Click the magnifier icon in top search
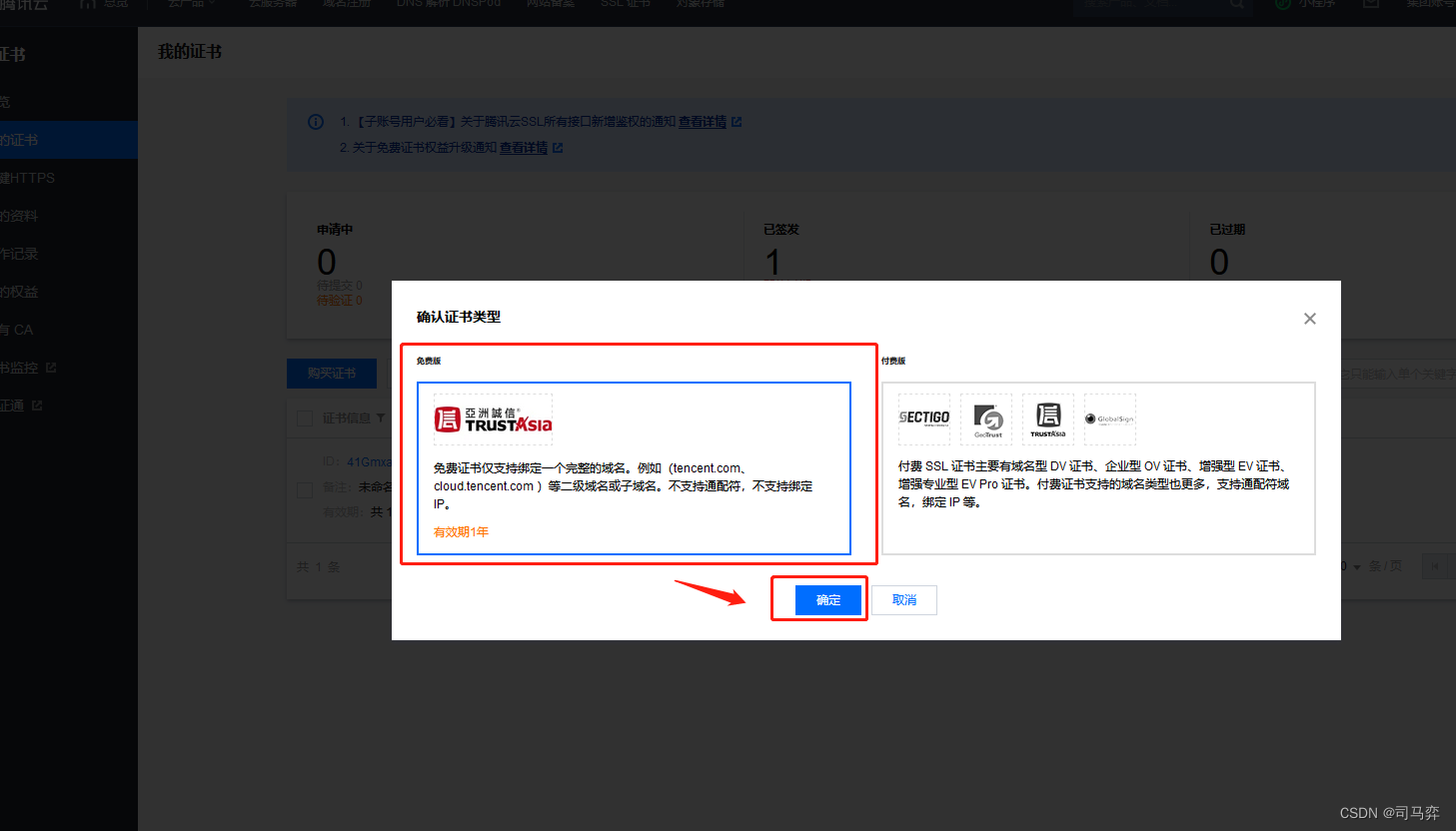 [x=1237, y=5]
